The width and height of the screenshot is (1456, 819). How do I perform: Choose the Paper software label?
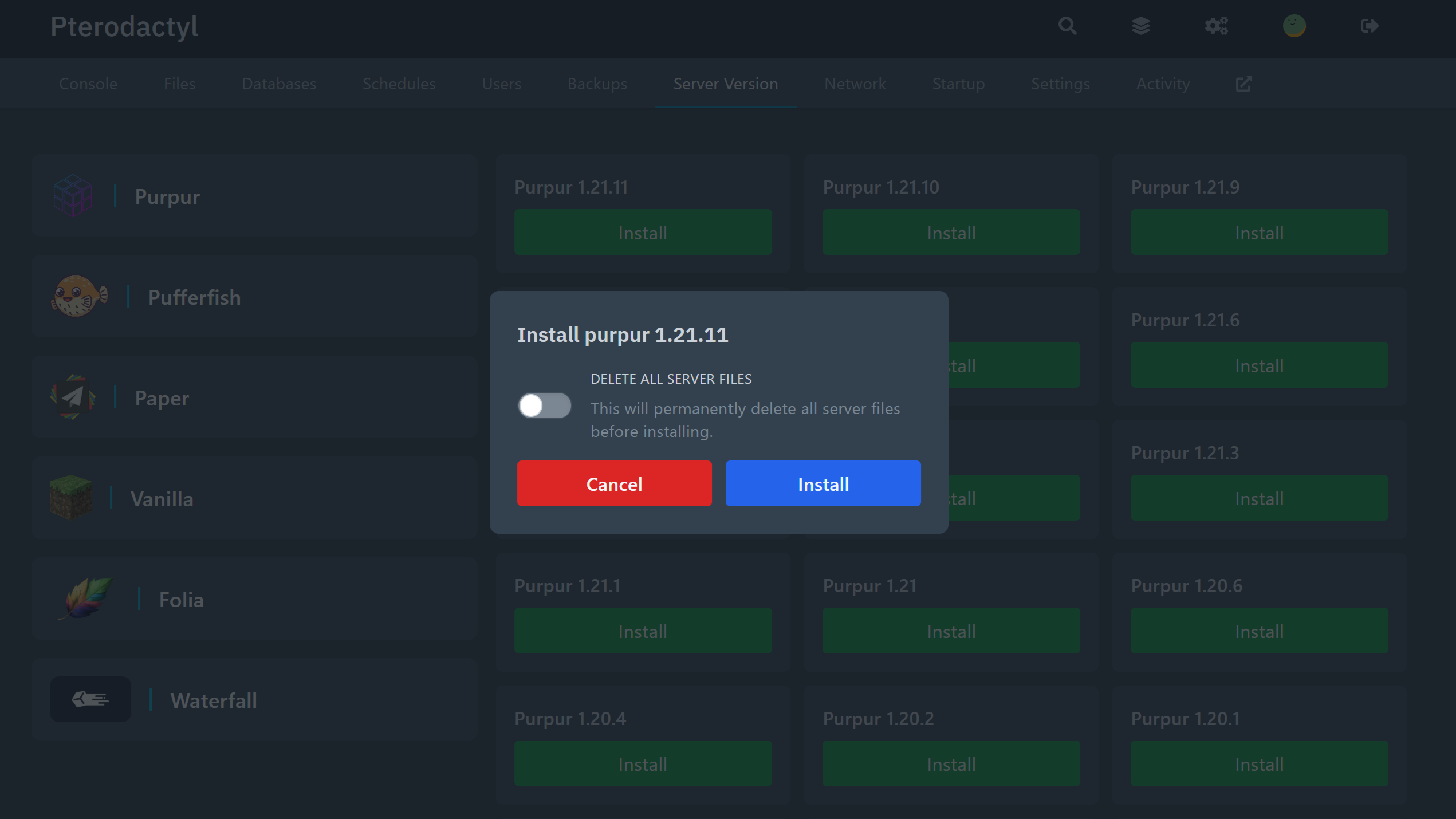[162, 399]
